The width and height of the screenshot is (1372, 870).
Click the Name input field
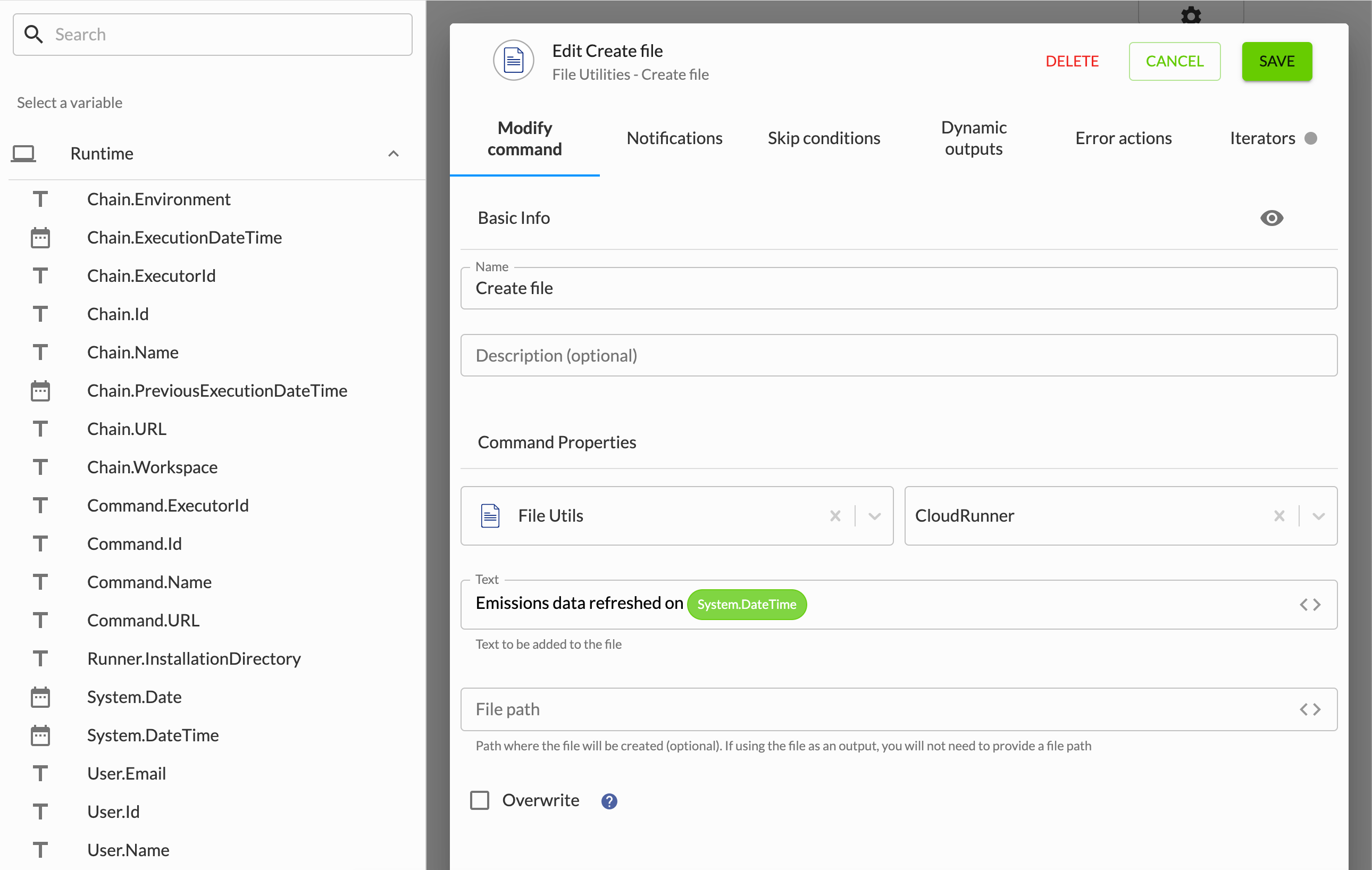click(x=899, y=288)
